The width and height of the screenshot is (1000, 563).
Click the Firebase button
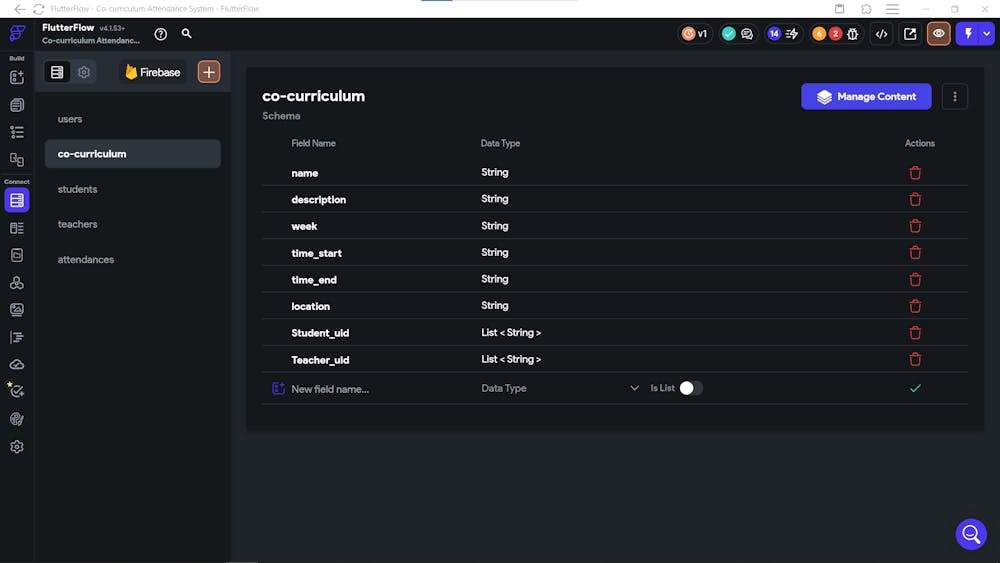pos(153,72)
